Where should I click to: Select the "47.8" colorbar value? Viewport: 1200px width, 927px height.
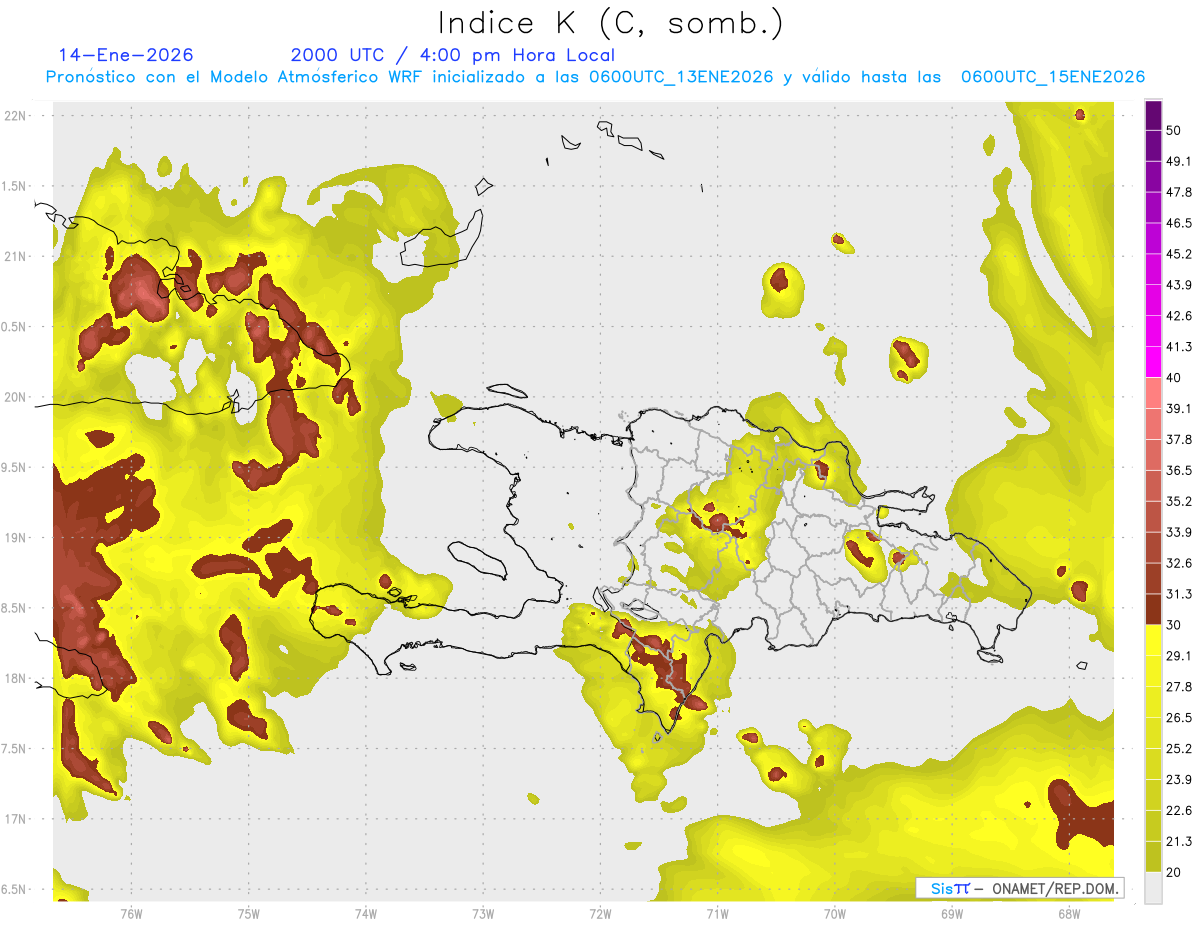pyautogui.click(x=1179, y=192)
